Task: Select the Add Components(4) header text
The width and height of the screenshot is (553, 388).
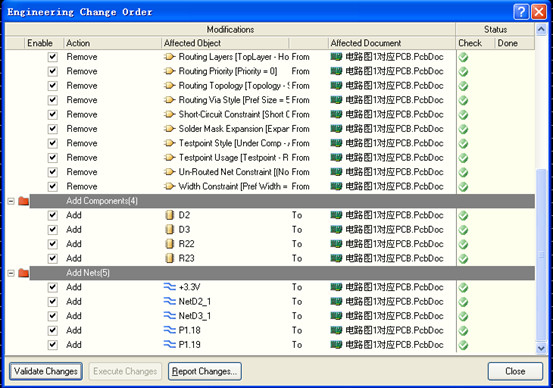Action: click(102, 201)
